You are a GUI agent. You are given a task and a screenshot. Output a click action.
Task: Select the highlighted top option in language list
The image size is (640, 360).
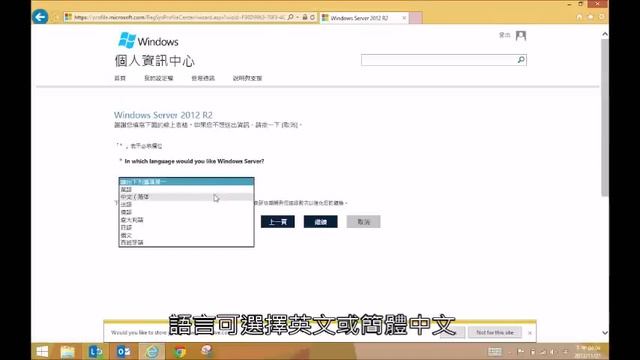187,182
